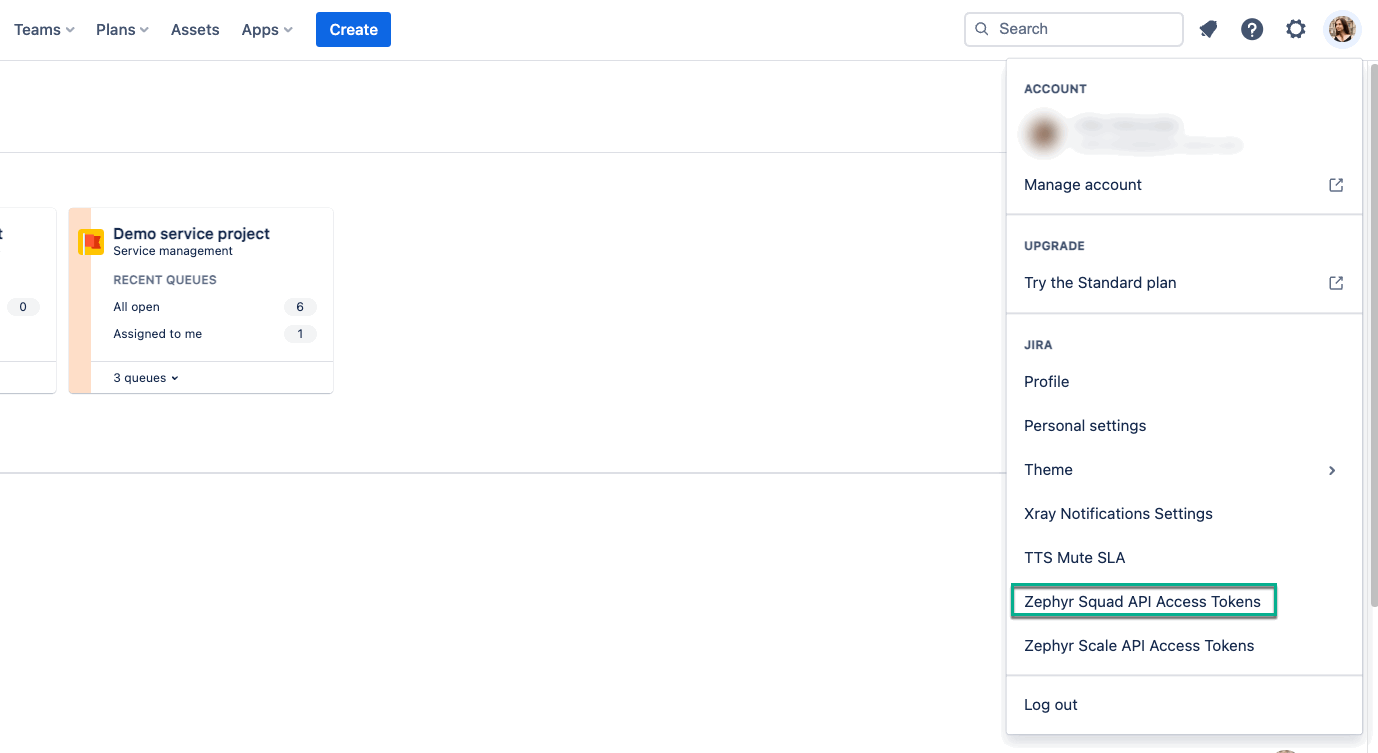
Task: Click the Assigned to me count badge 1
Action: click(300, 334)
